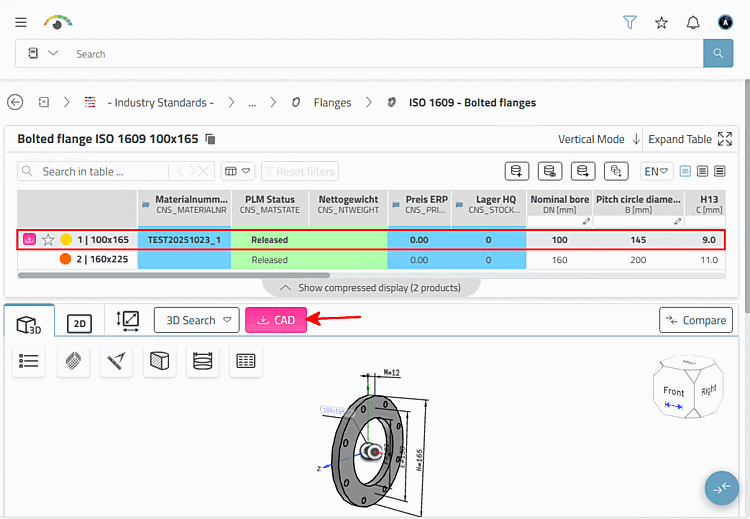Open the viewer list menu icon
This screenshot has height=519, width=750.
29,361
